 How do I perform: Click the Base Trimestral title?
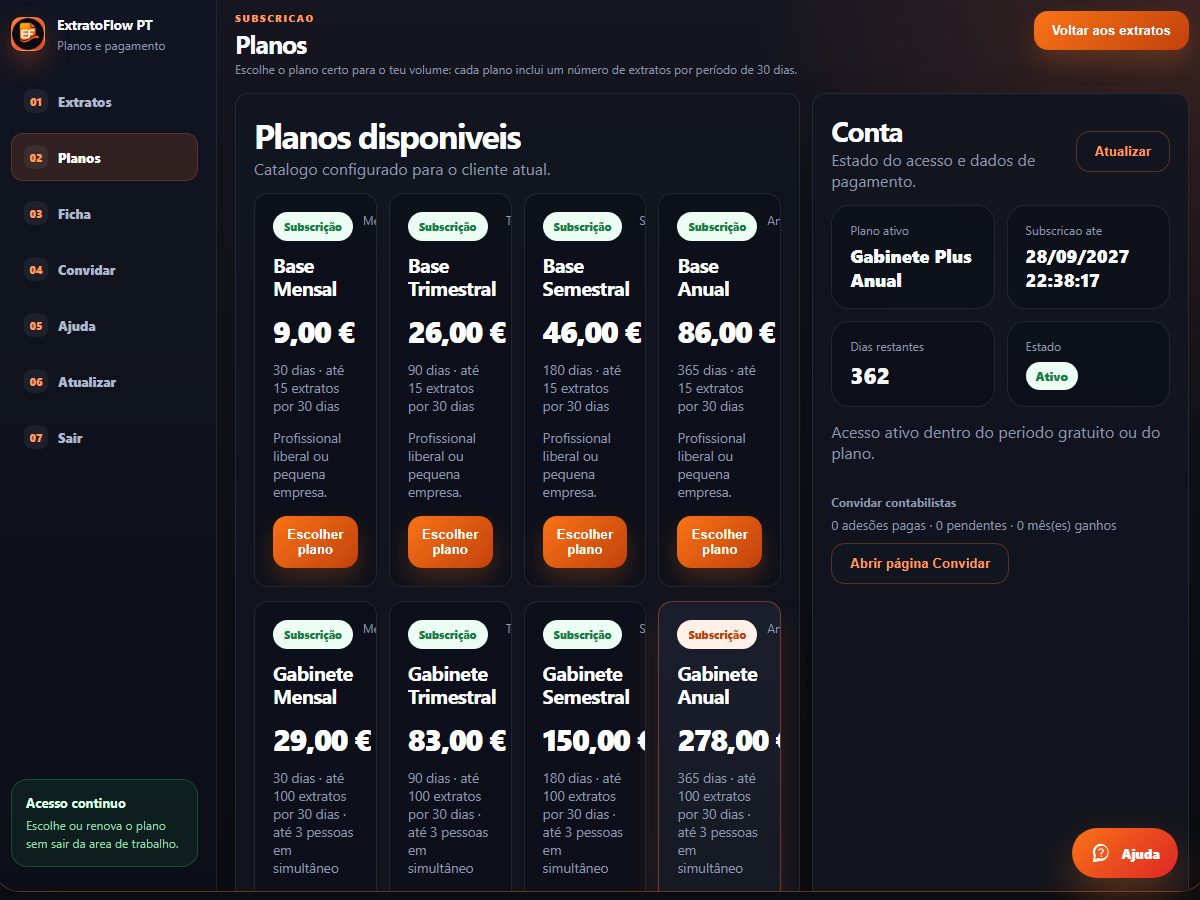[452, 278]
